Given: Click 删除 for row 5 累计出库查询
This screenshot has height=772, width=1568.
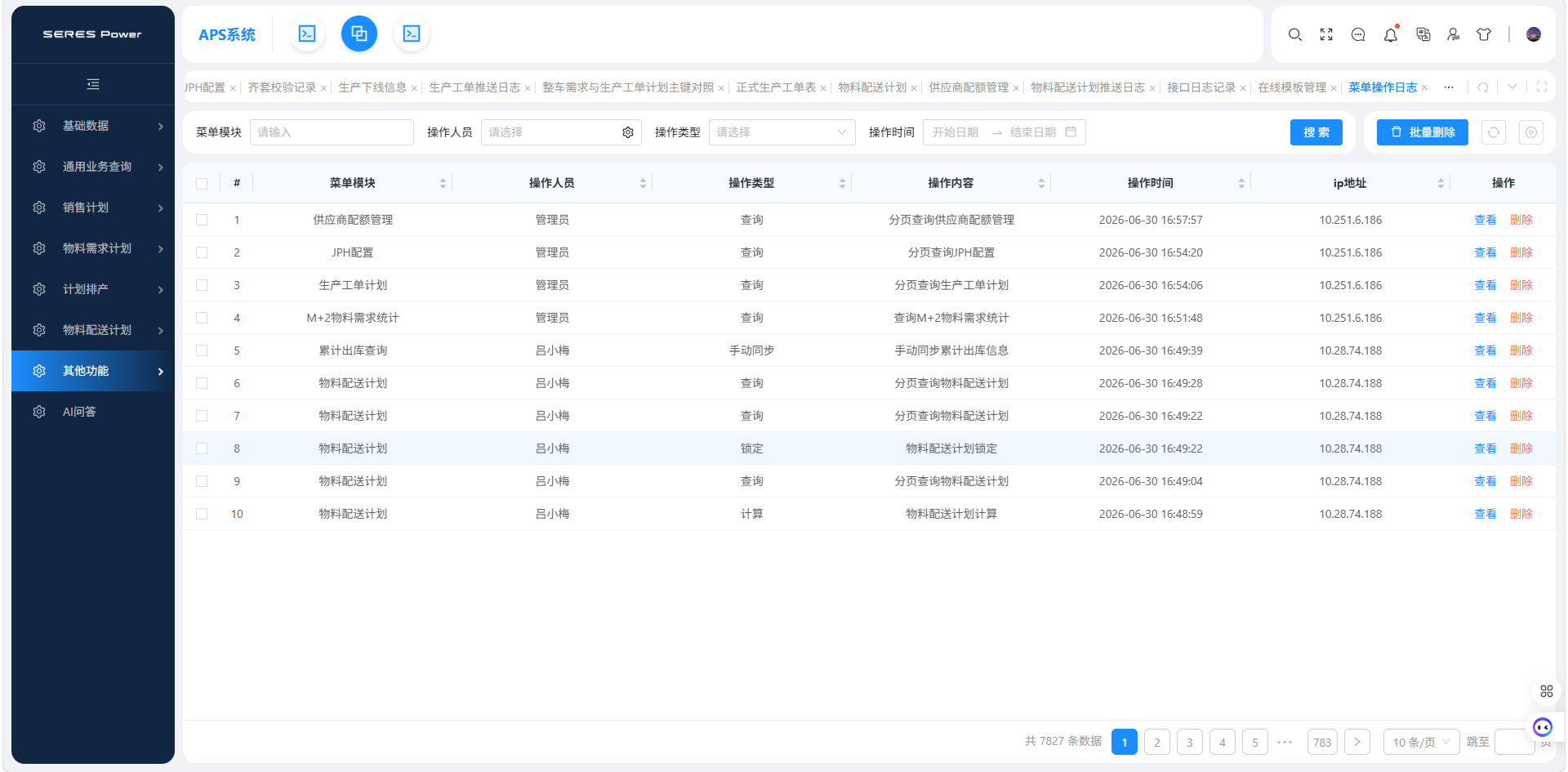Looking at the screenshot, I should tap(1521, 350).
